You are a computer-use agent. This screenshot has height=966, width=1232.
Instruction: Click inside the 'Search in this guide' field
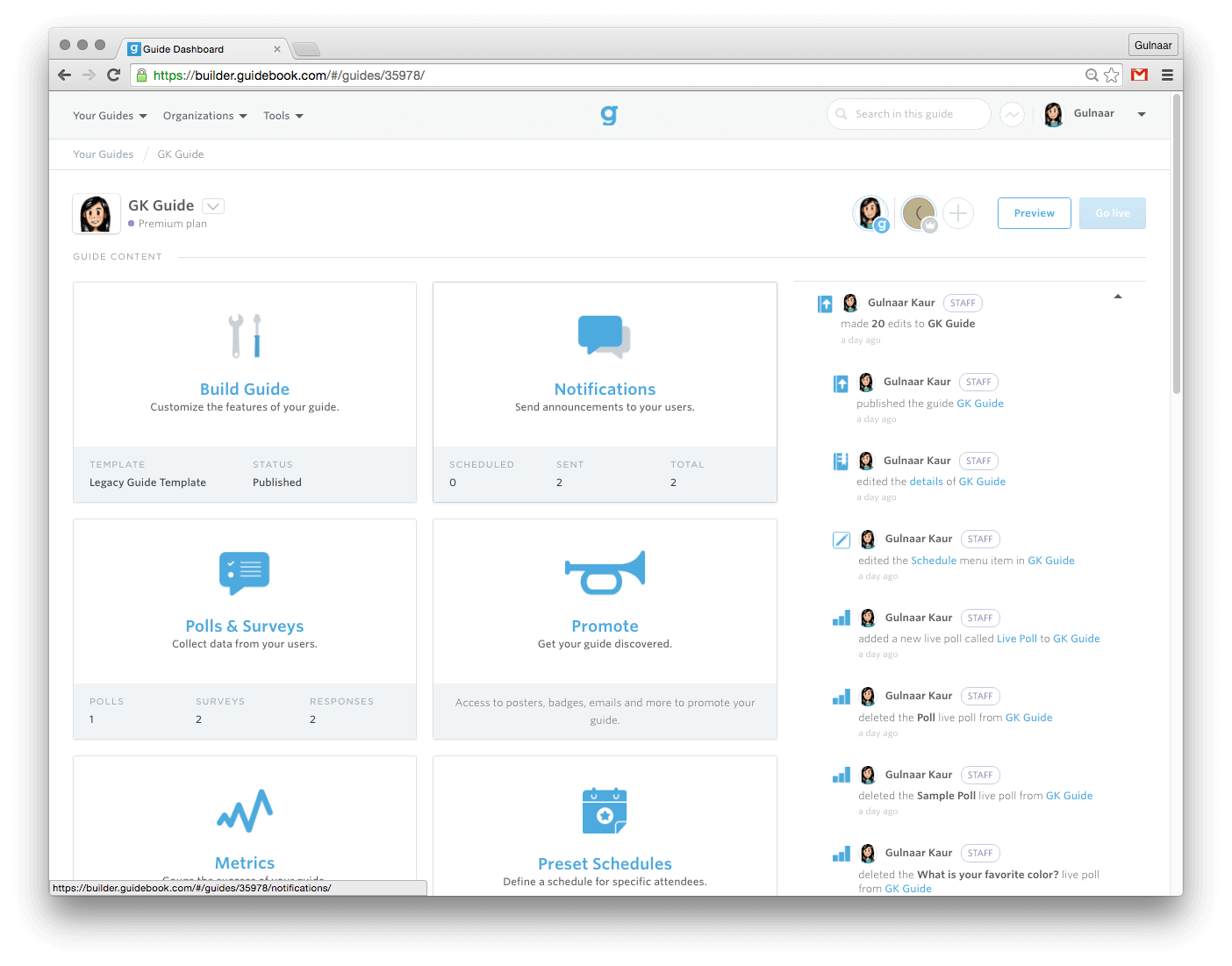pyautogui.click(x=909, y=114)
